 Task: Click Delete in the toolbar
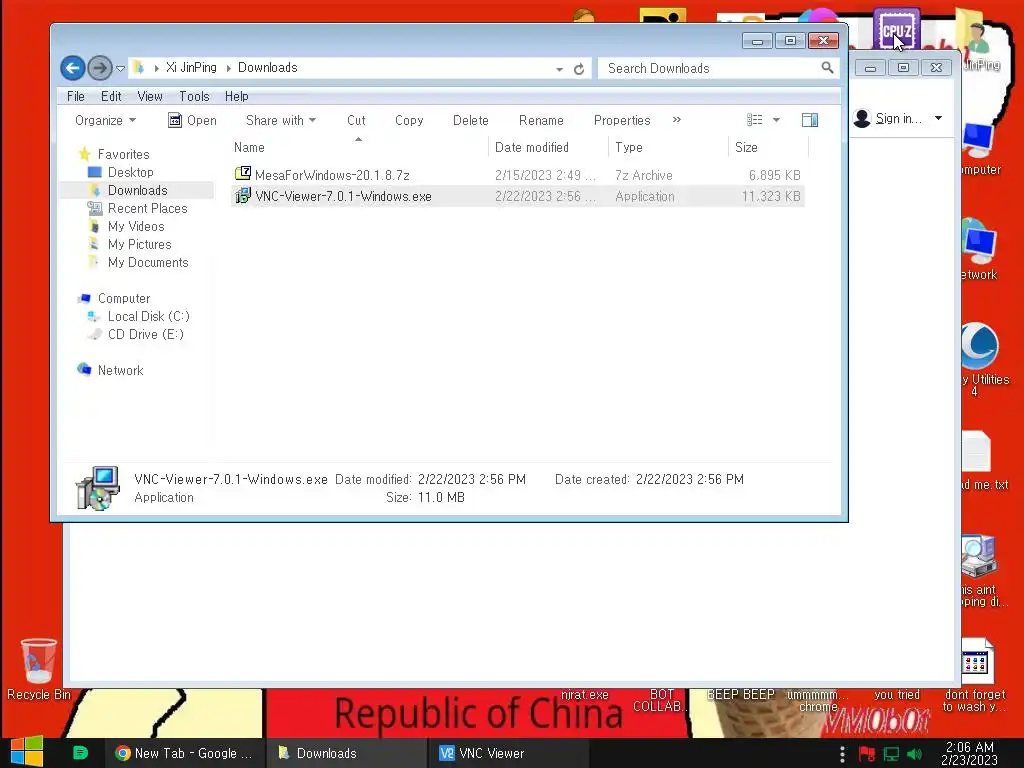470,120
